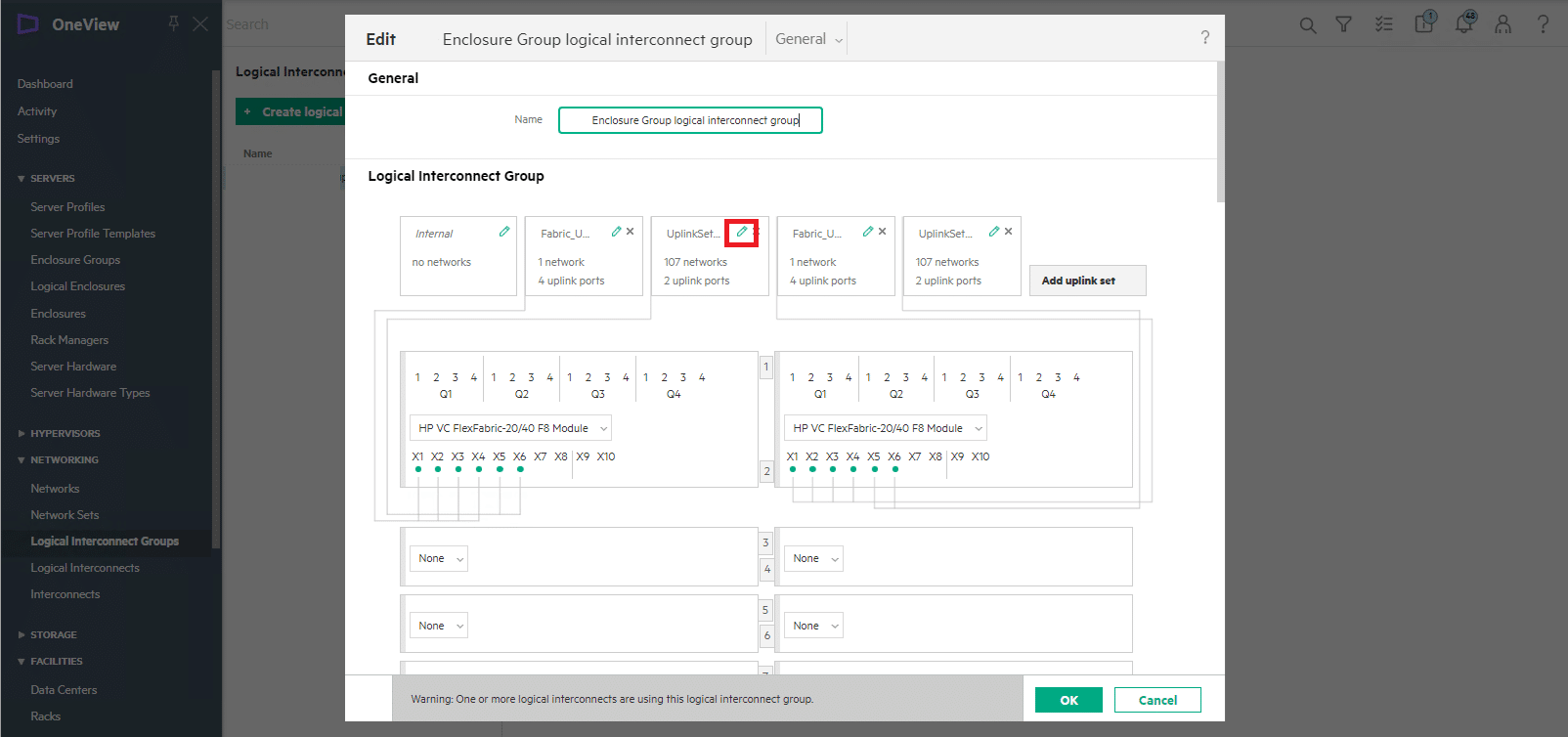
Task: Open the General section dropdown in dialog header
Action: coord(808,39)
